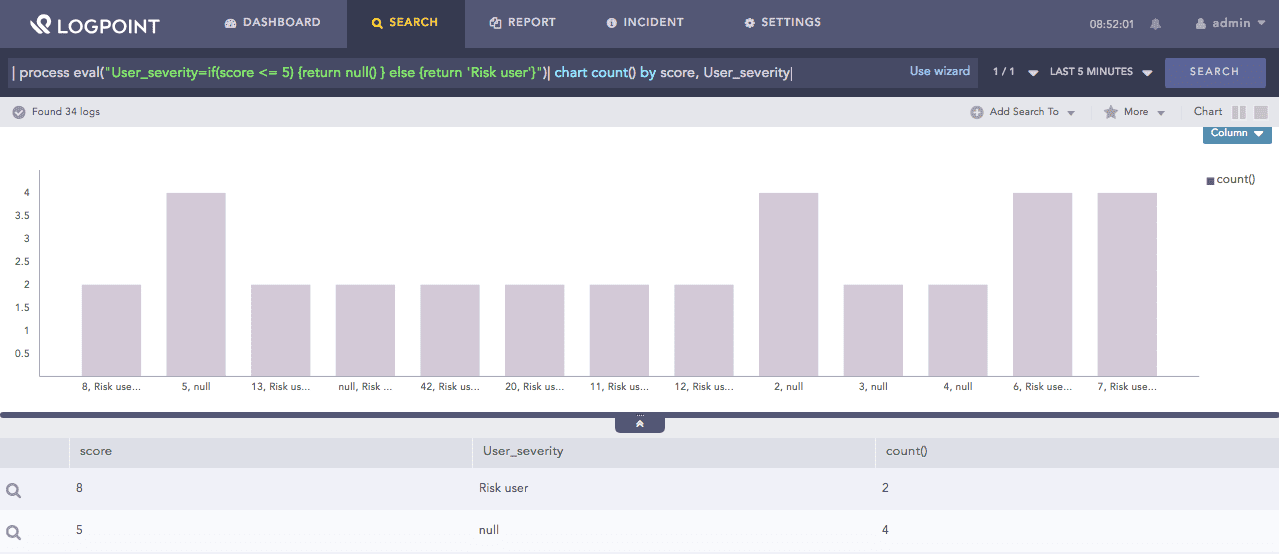Click the Use wizard link
1279x554 pixels.
point(939,72)
